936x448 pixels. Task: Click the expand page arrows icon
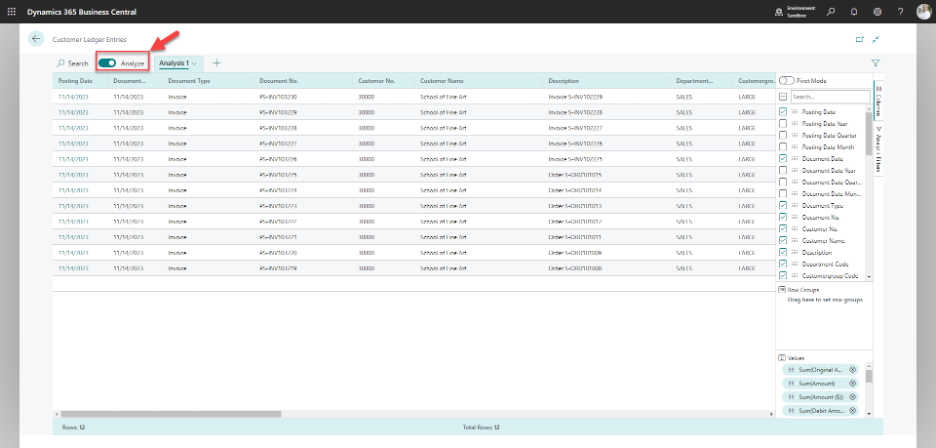tap(876, 39)
